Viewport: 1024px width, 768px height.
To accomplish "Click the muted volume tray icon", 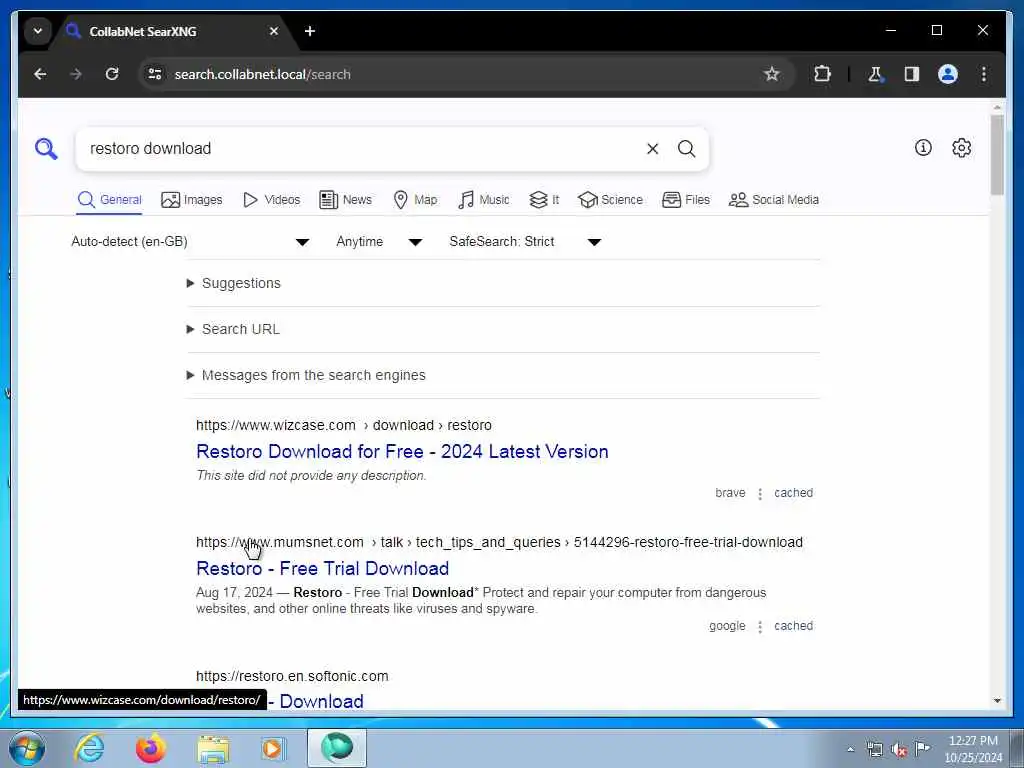I will pos(899,750).
